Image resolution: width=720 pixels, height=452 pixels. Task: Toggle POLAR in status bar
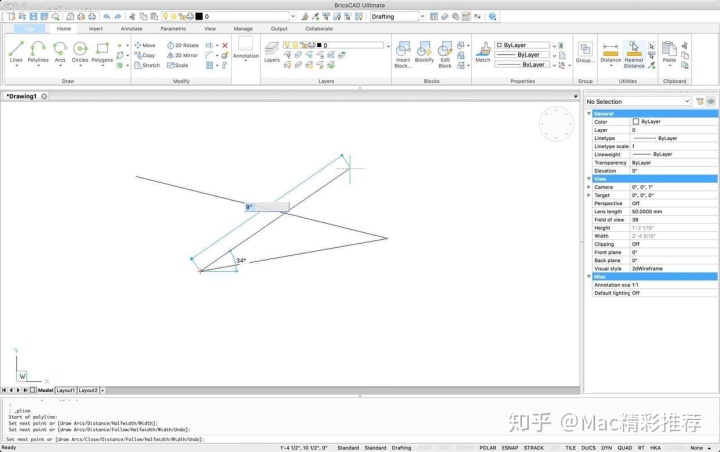pos(488,448)
